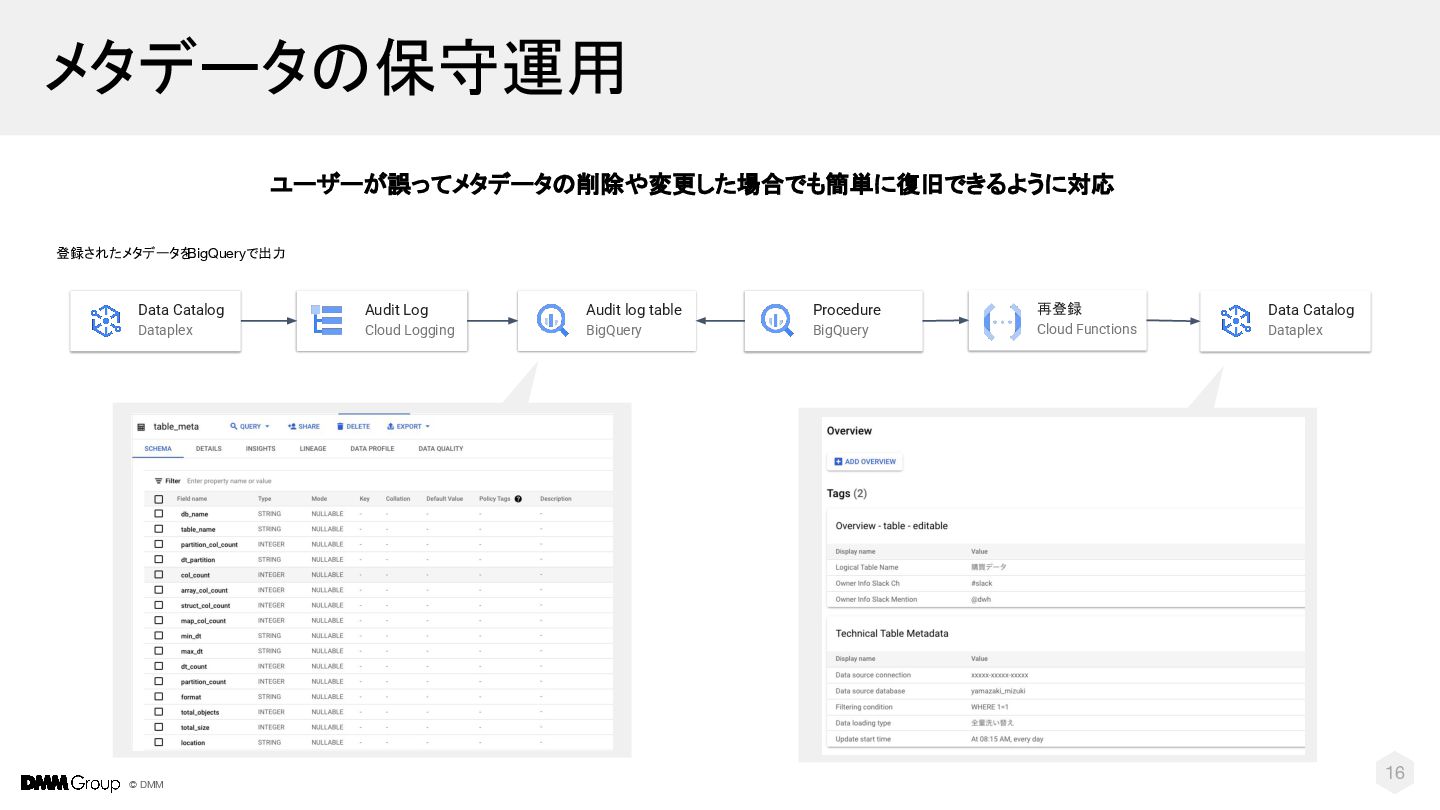
Task: Click the xxxxx-xxxxx-xxxxx connection value
Action: [x=999, y=675]
